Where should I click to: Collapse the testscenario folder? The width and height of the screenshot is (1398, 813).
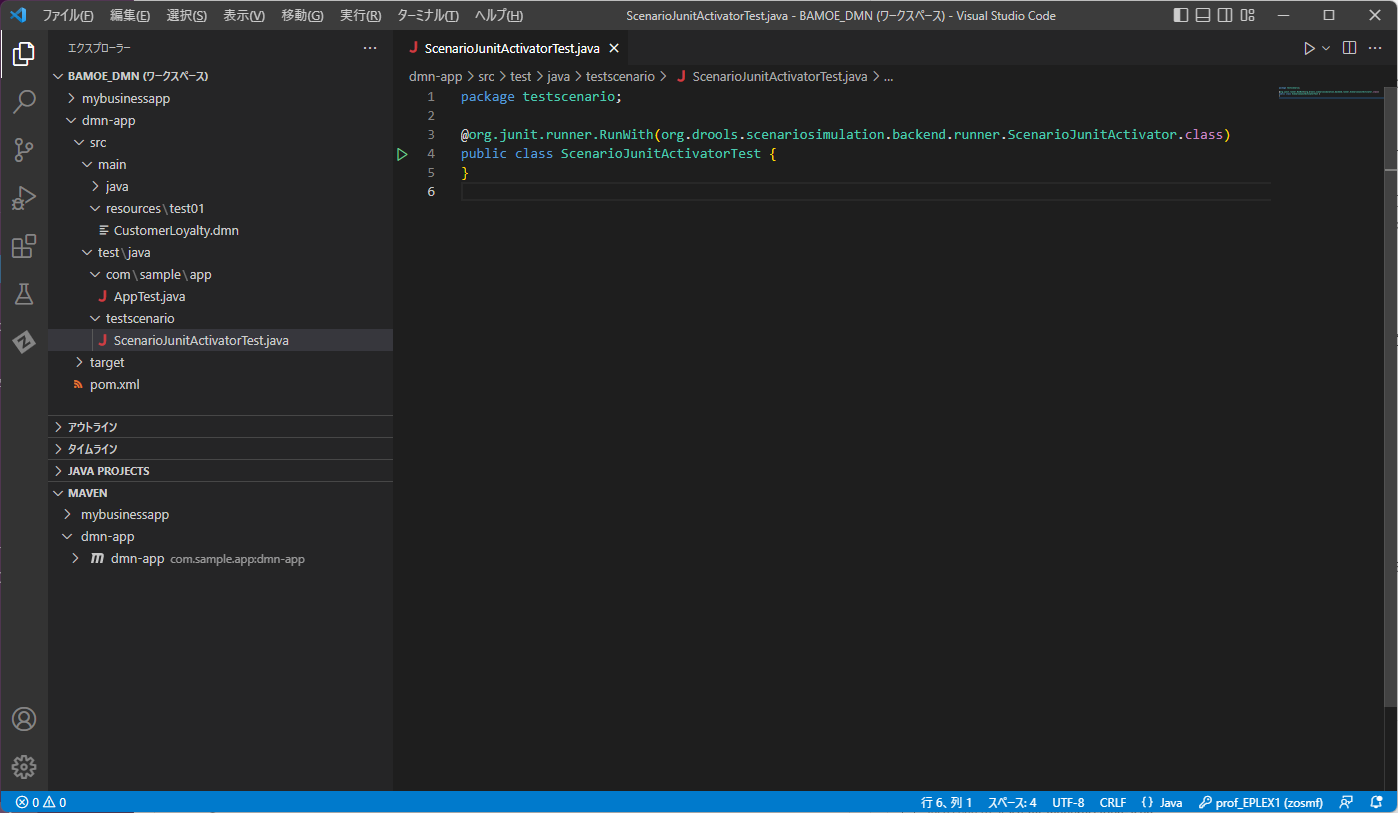point(220,318)
